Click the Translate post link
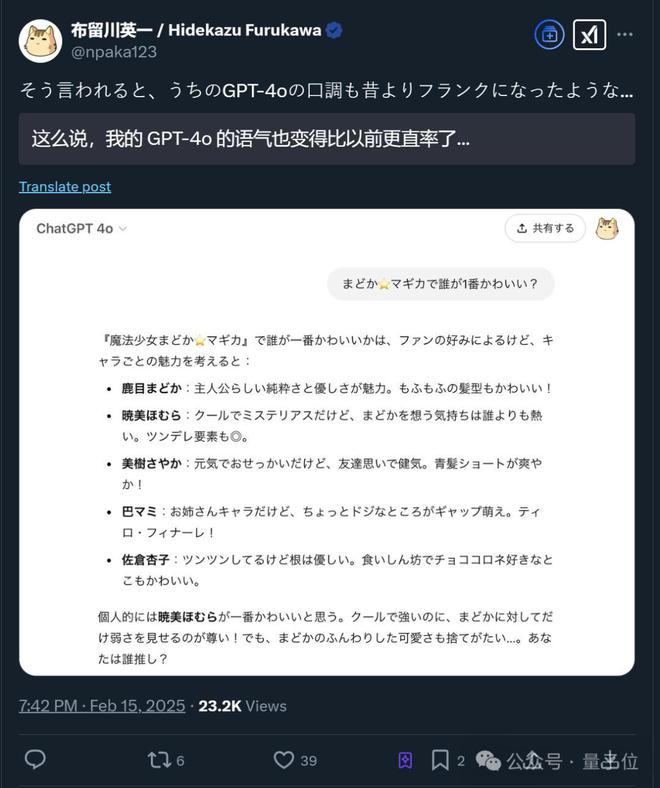 [x=65, y=186]
